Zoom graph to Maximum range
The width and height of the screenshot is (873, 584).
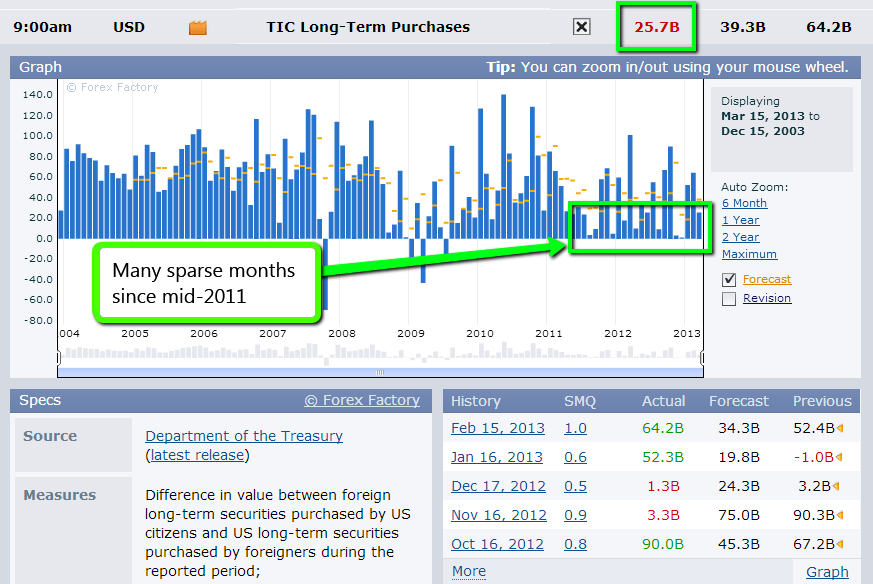coord(749,254)
